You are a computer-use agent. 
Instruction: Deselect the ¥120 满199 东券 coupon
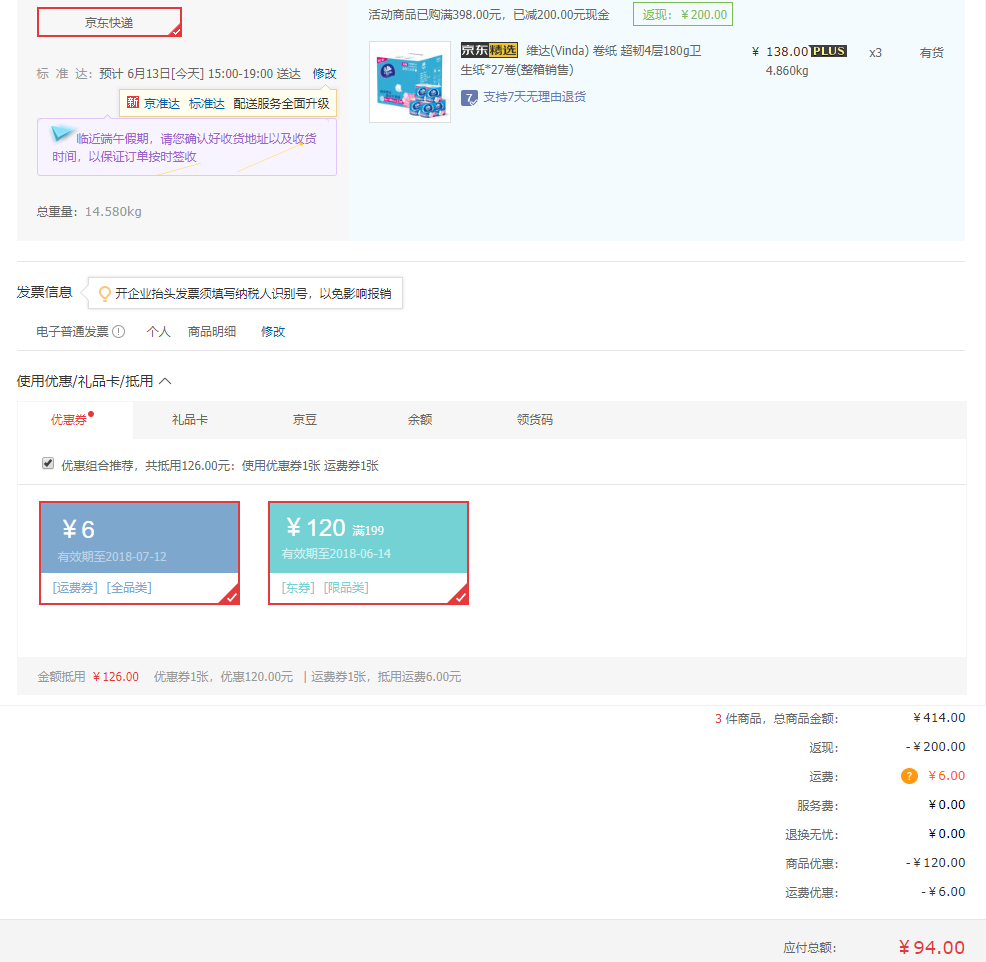[x=368, y=553]
